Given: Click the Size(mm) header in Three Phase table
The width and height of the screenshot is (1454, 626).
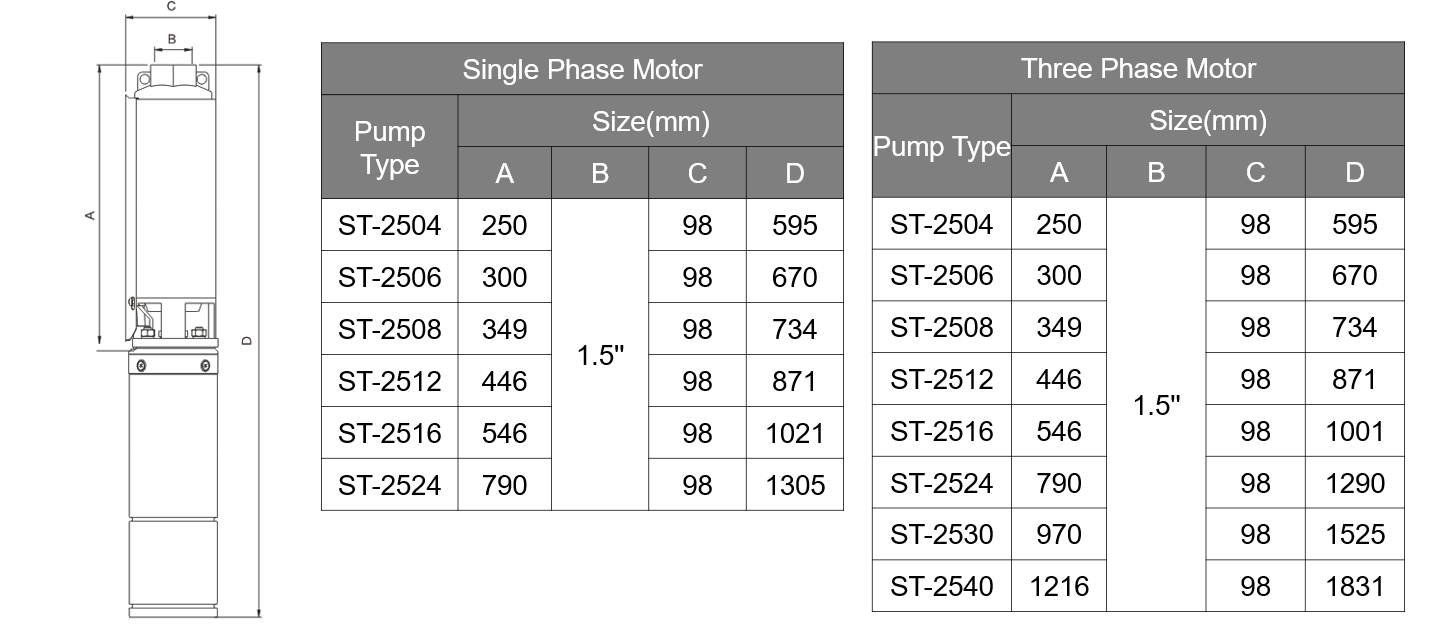Looking at the screenshot, I should click(1208, 120).
